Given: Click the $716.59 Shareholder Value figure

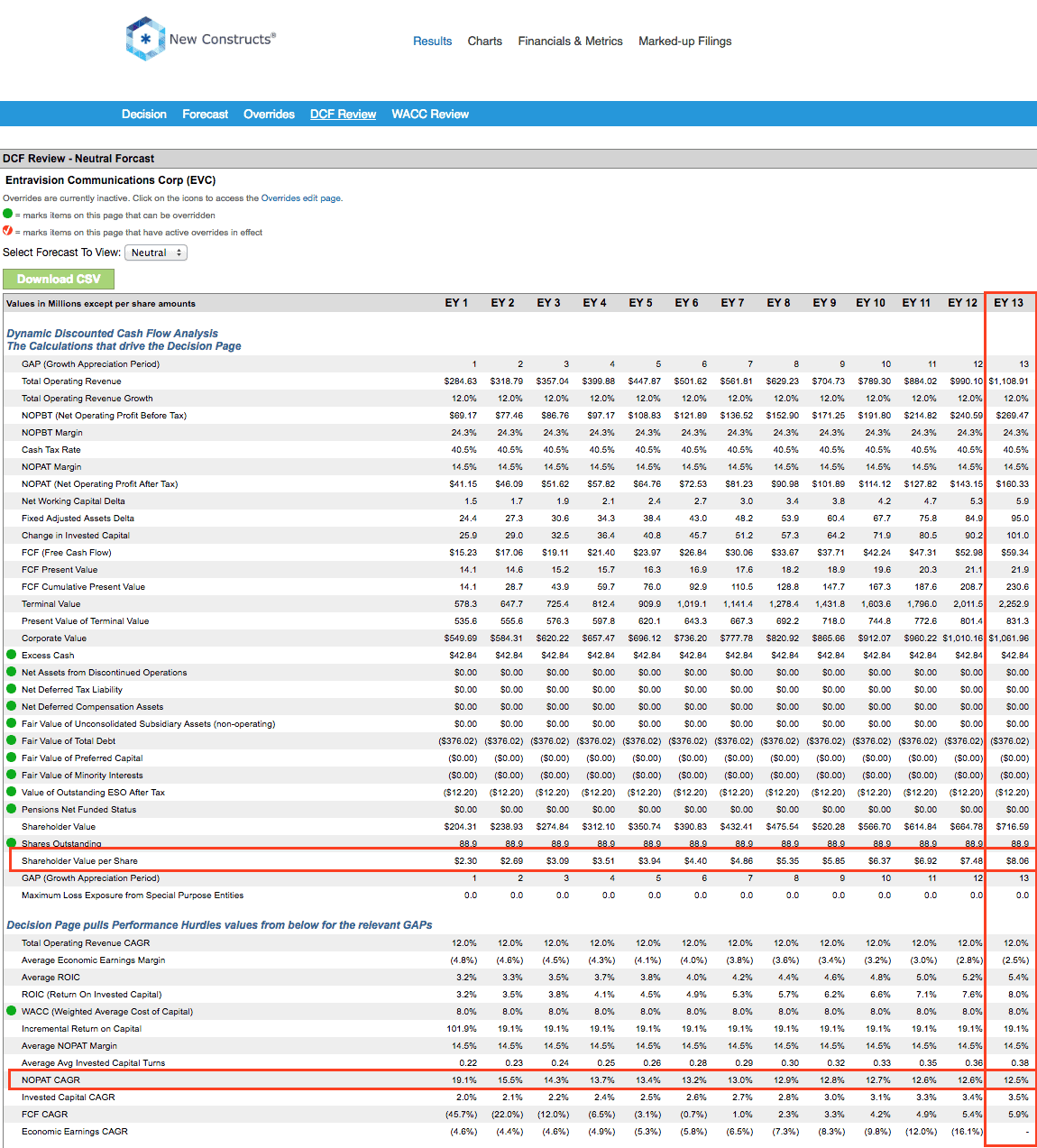Looking at the screenshot, I should 1013,827.
